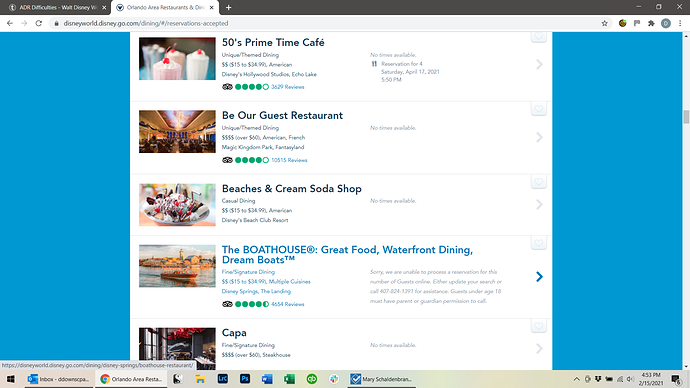
Task: Open the taskbar clock and date
Action: (x=650, y=379)
